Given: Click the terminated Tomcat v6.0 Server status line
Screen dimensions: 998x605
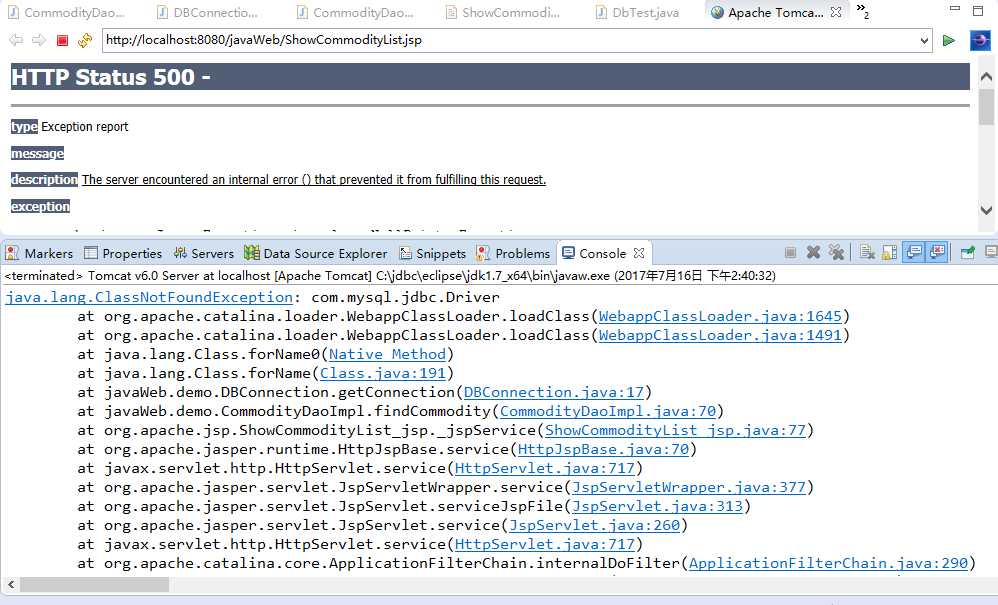Looking at the screenshot, I should click(390, 275).
